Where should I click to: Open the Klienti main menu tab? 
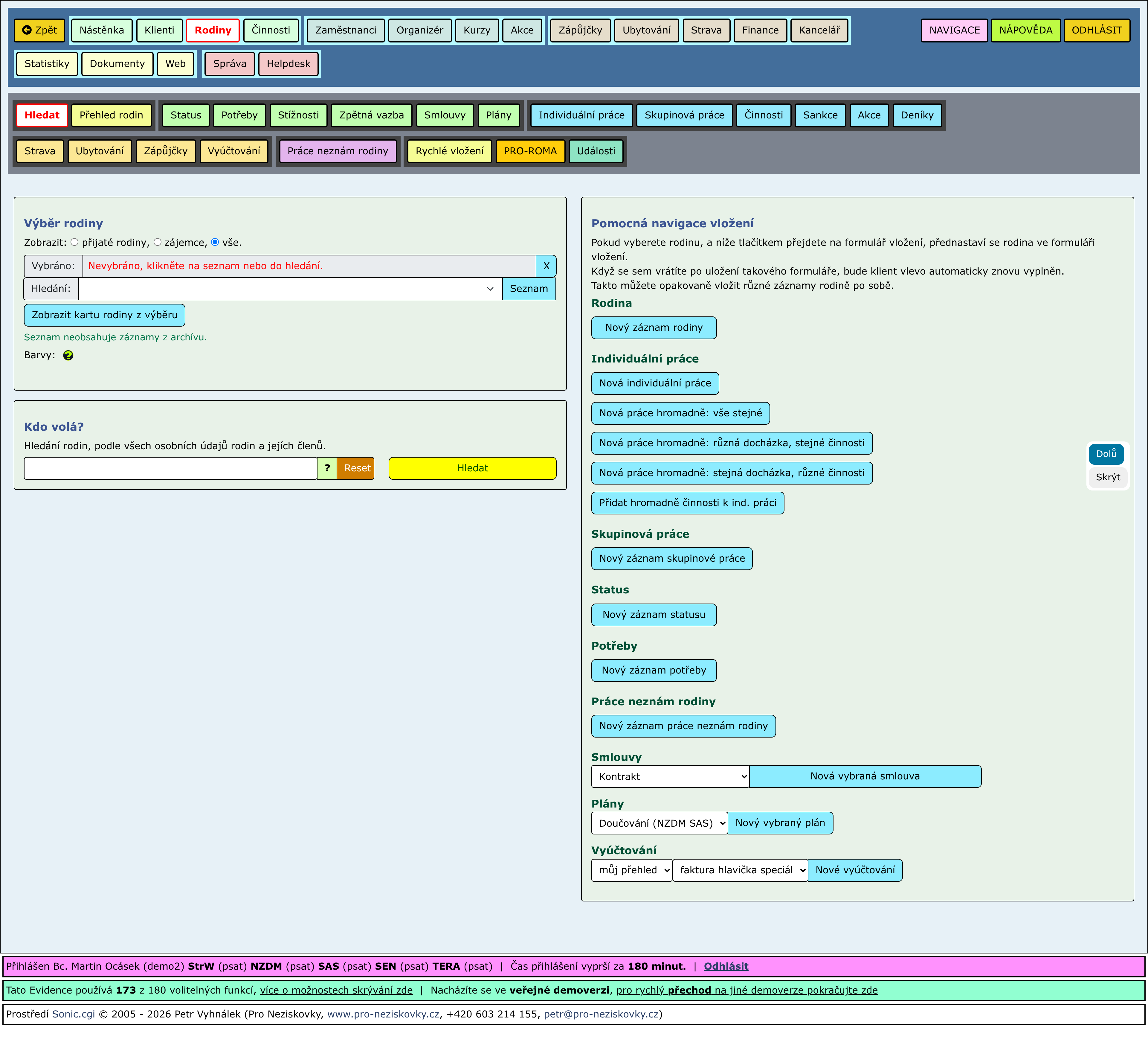click(159, 30)
